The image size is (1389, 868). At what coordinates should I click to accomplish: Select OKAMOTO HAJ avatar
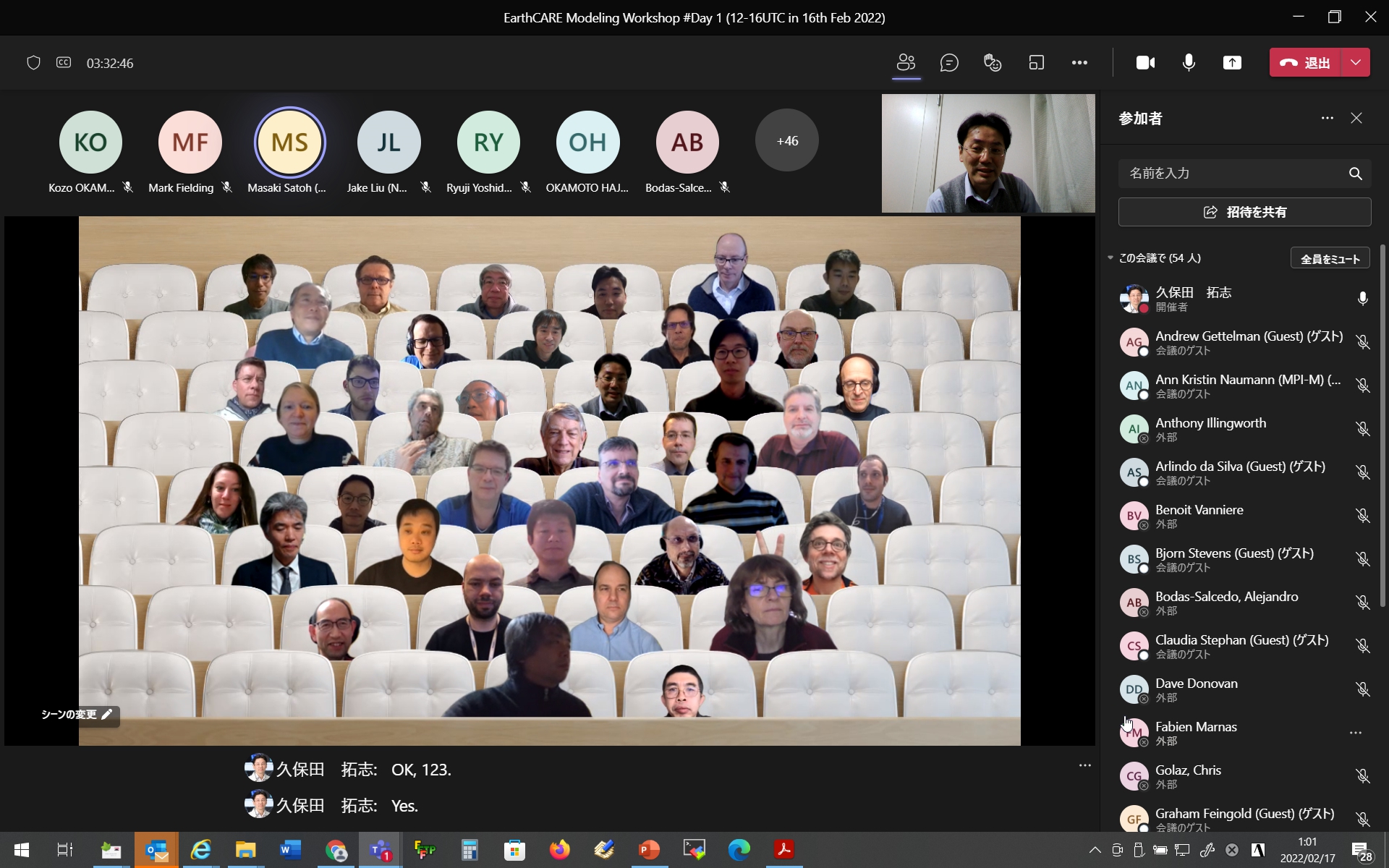[587, 142]
